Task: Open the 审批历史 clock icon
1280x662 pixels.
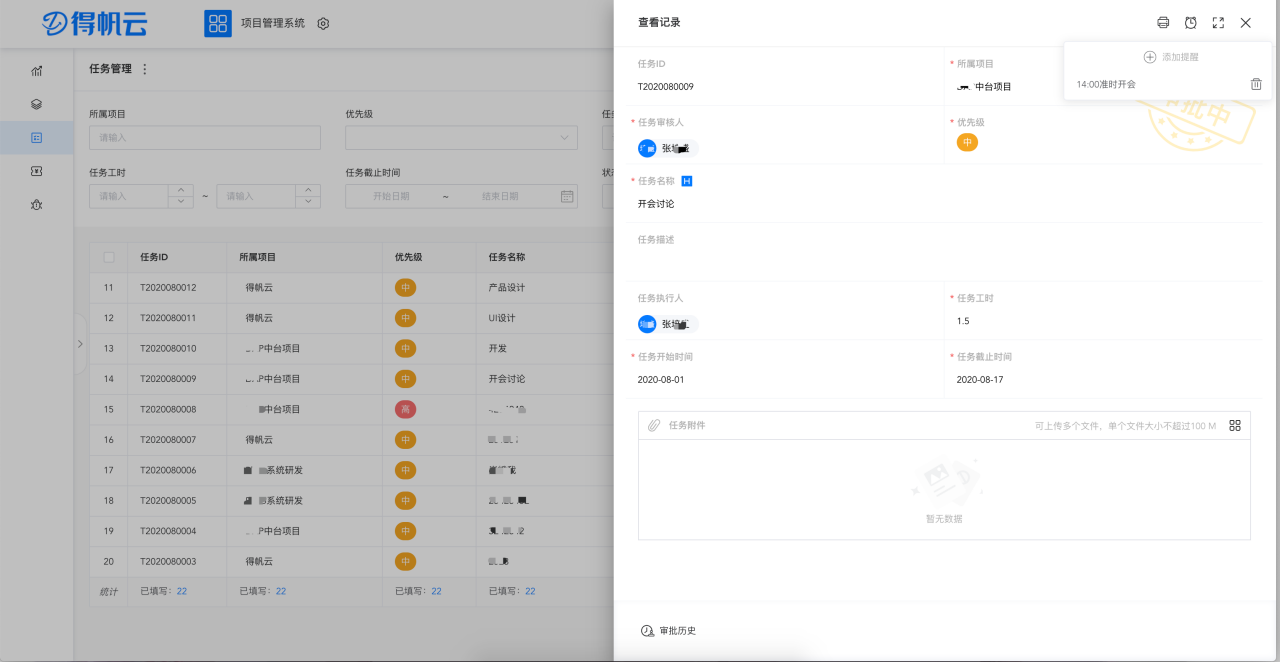Action: pos(647,631)
